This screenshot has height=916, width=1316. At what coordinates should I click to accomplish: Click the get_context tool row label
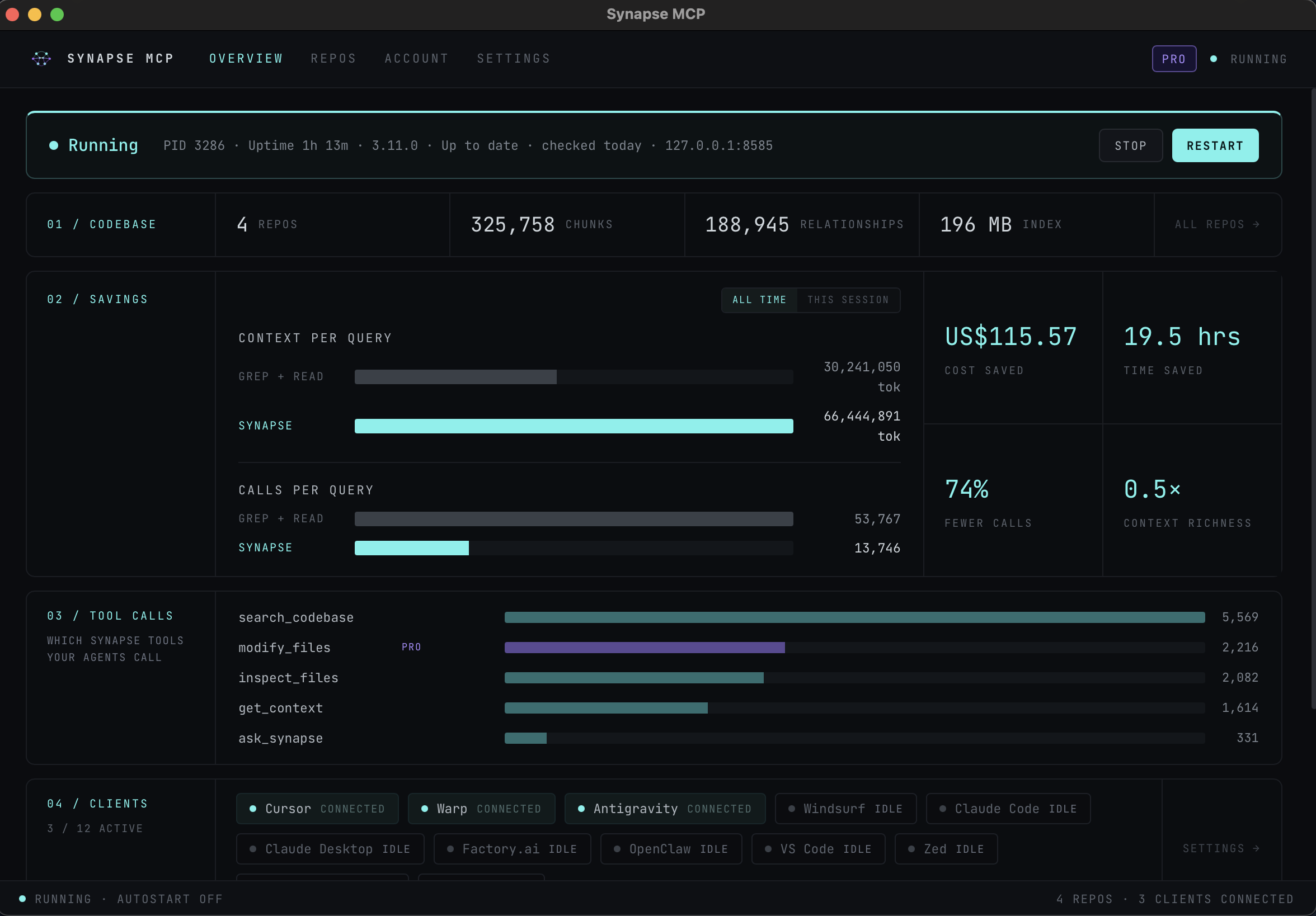coord(281,708)
